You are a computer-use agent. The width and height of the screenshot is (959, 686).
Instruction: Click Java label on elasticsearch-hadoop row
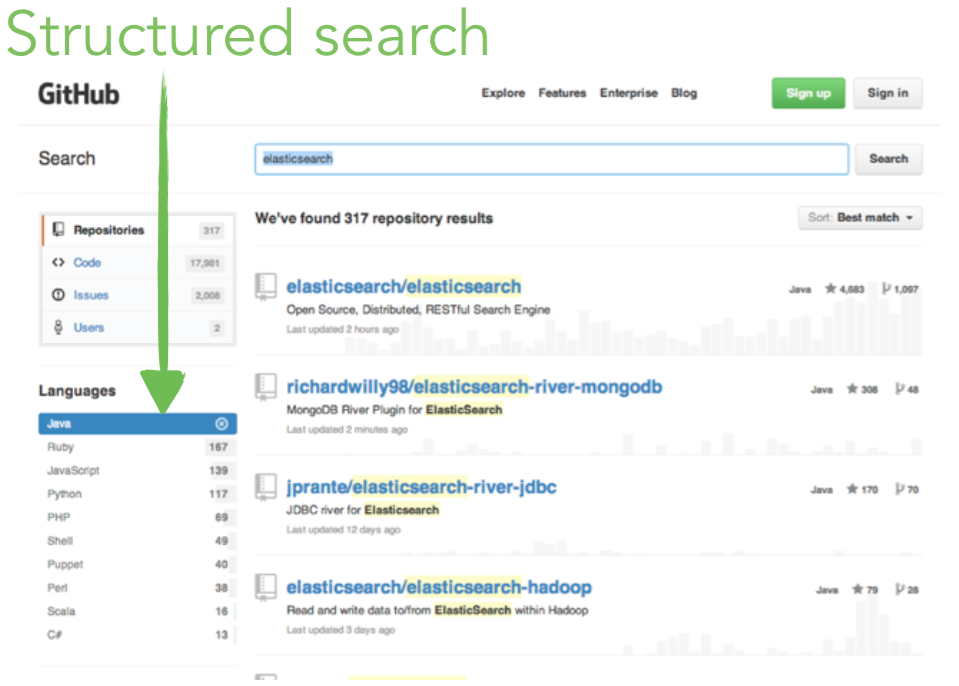[827, 589]
